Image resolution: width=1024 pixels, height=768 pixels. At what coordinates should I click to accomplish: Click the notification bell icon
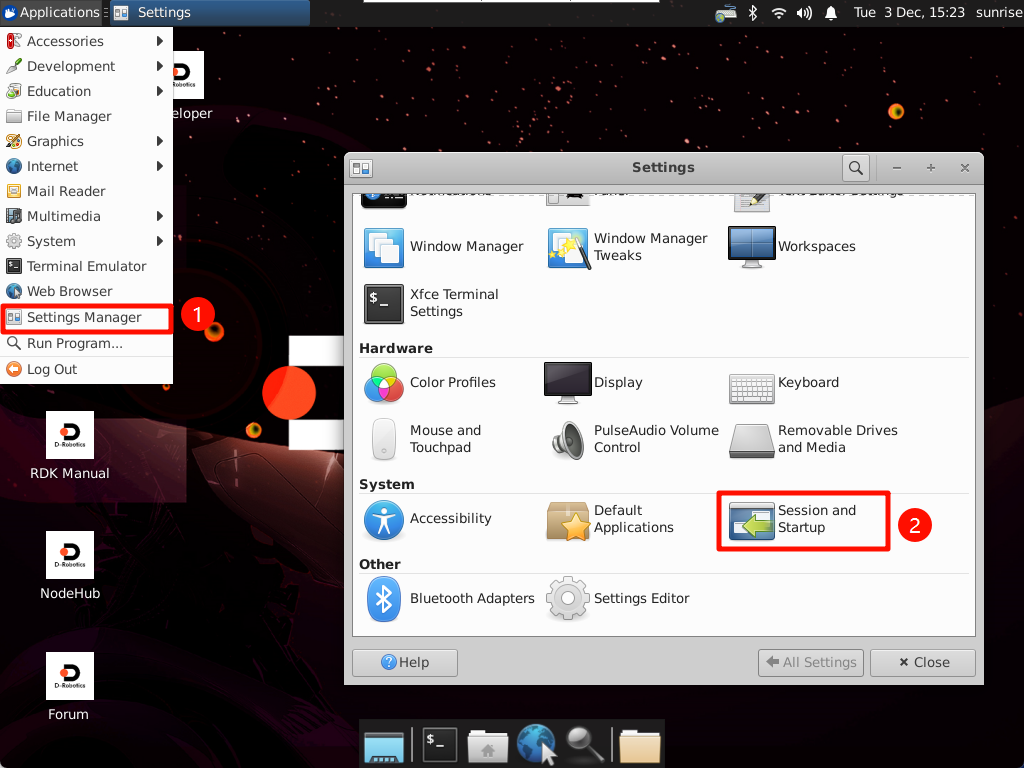[831, 12]
